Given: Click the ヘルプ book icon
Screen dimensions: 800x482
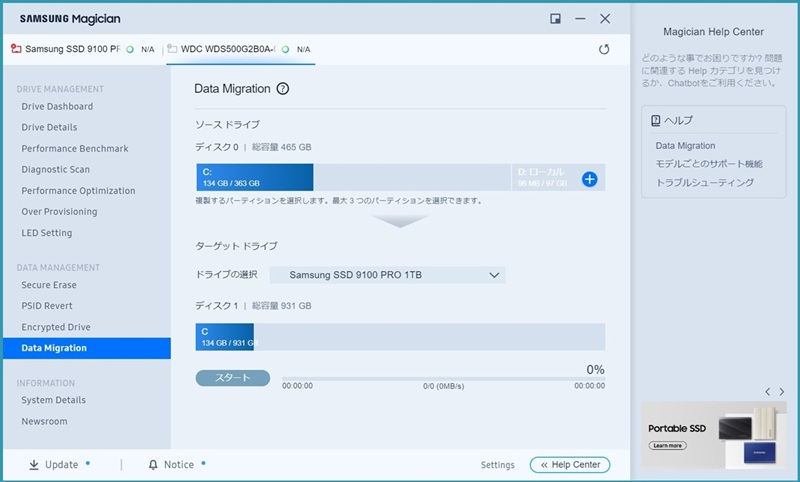Looking at the screenshot, I should [656, 120].
